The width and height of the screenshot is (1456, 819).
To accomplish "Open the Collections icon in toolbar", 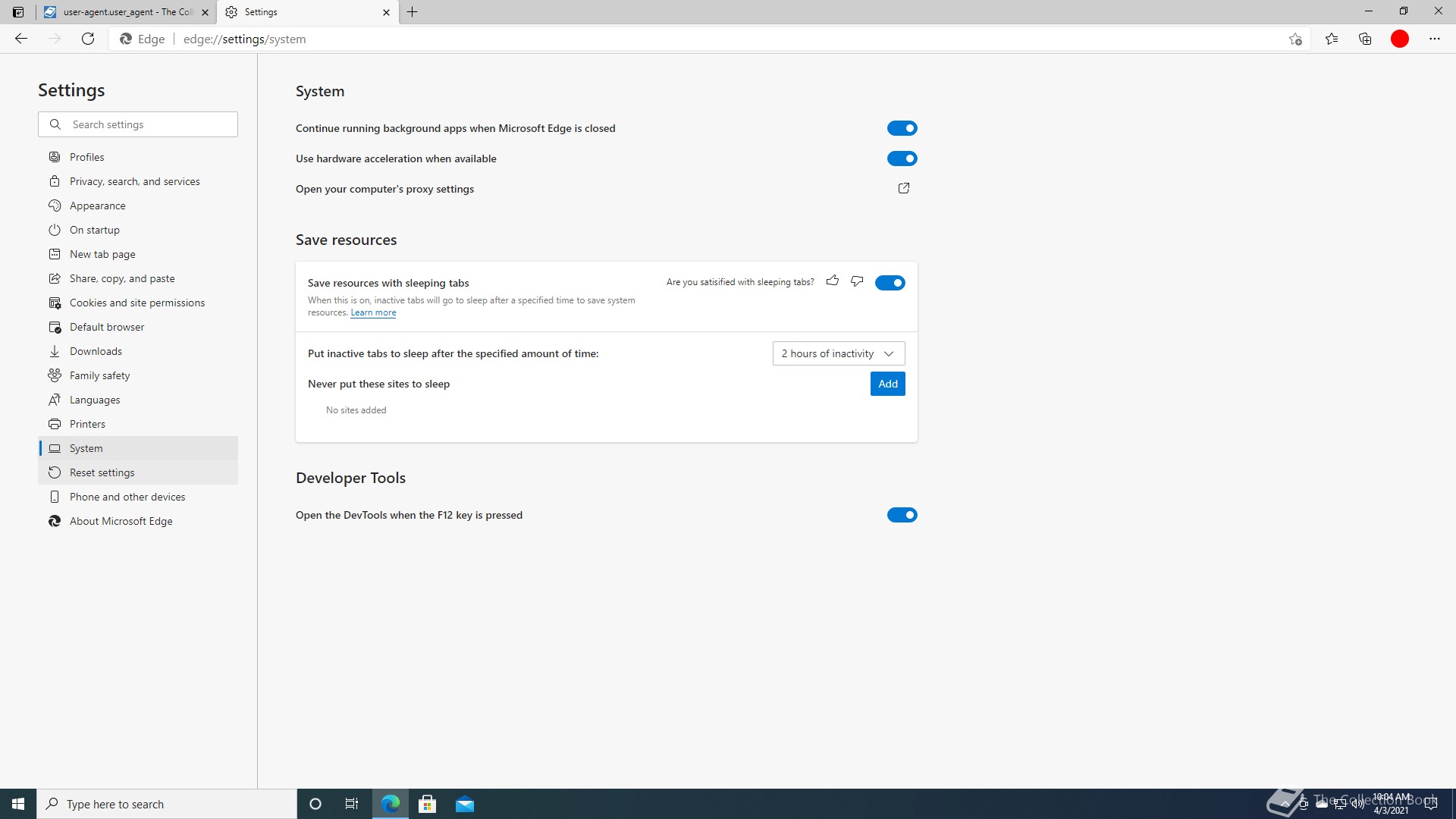I will (1365, 39).
